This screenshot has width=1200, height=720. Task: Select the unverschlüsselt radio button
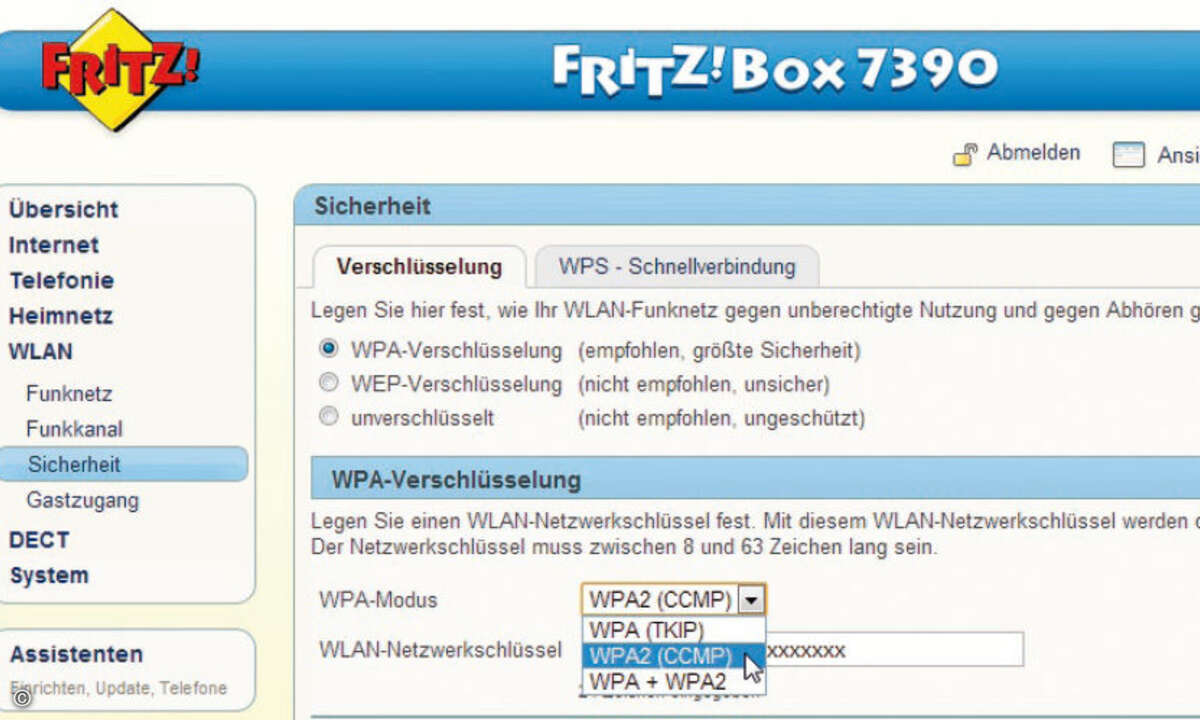pyautogui.click(x=330, y=417)
